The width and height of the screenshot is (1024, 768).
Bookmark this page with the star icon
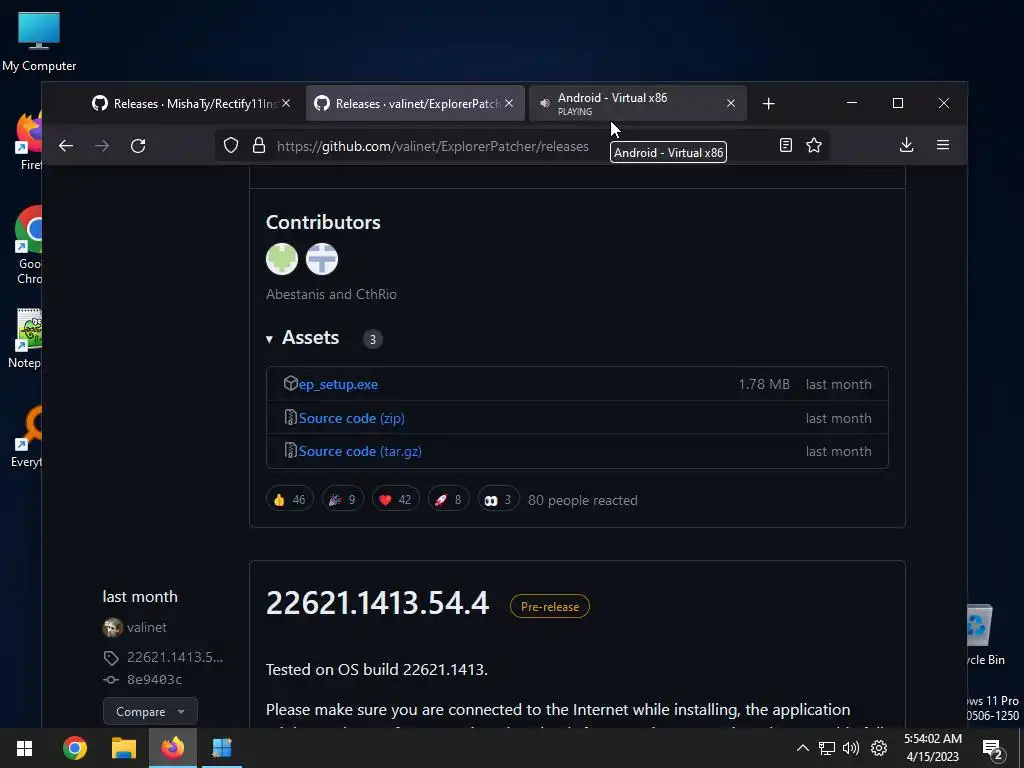[x=814, y=145]
